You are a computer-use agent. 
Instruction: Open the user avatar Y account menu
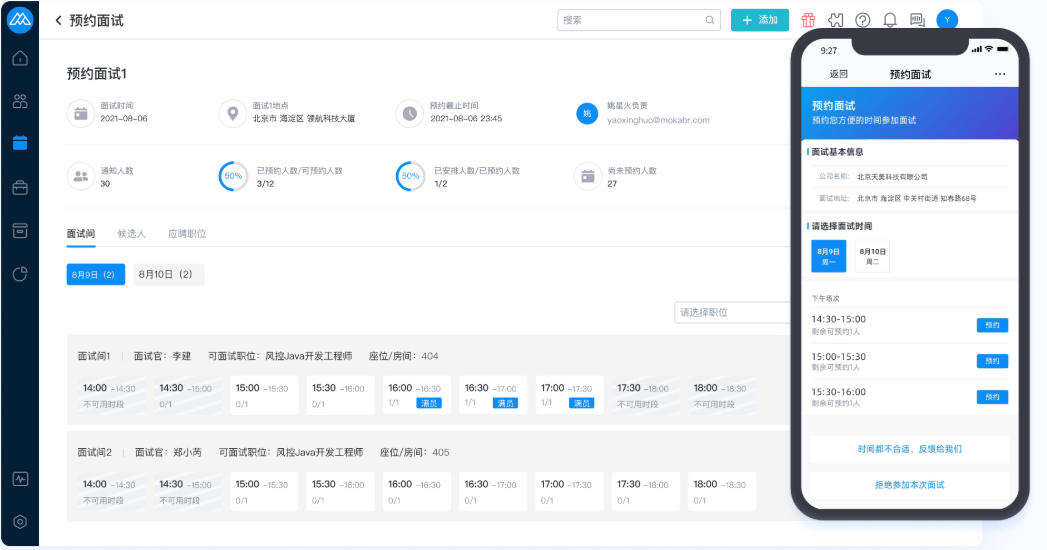point(947,20)
